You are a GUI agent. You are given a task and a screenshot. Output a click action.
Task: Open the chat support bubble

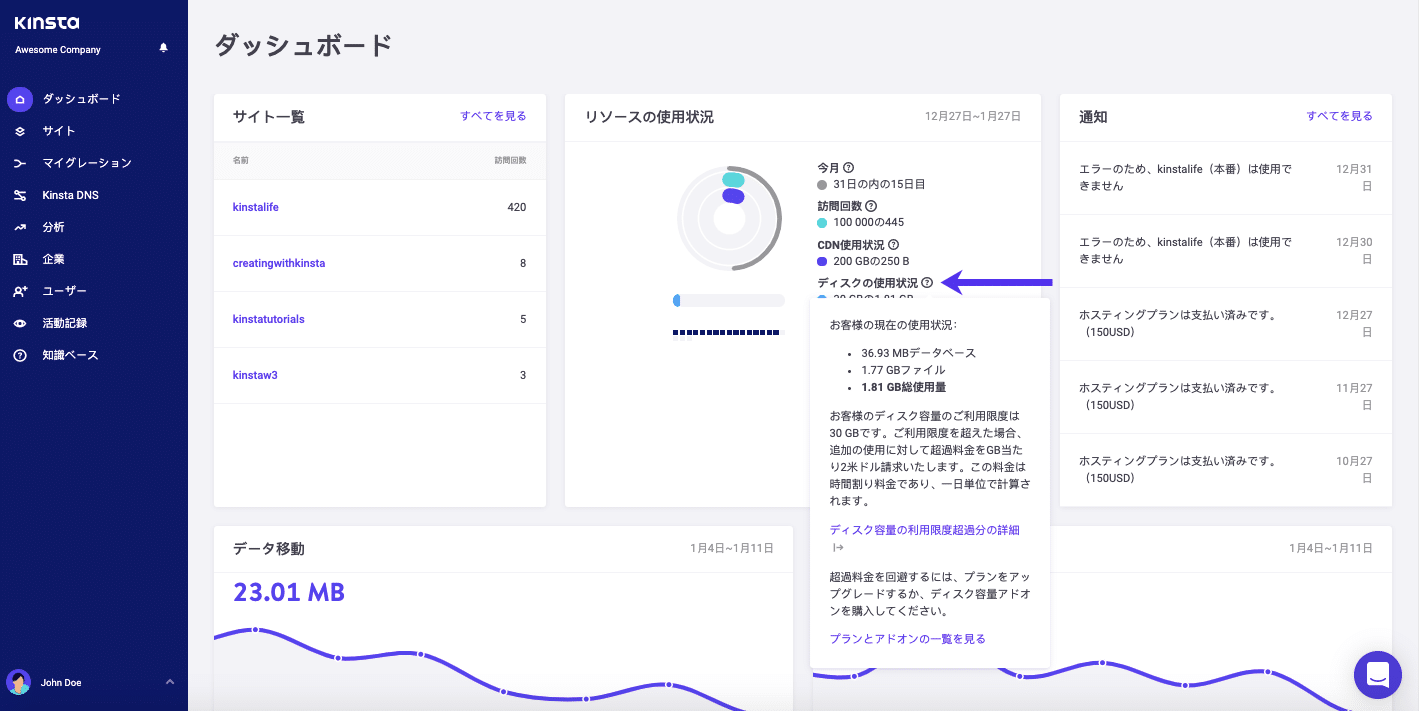[x=1378, y=675]
